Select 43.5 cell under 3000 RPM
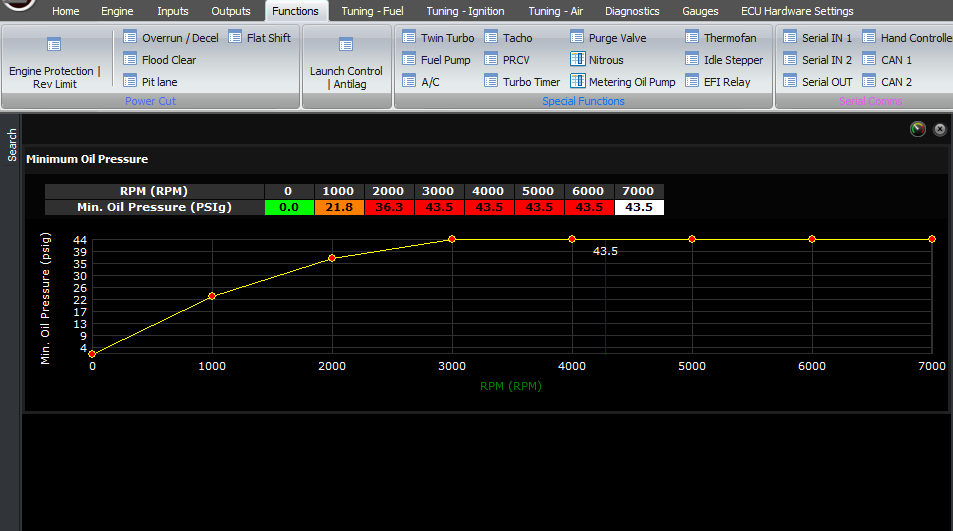Viewport: 953px width, 531px height. [439, 207]
